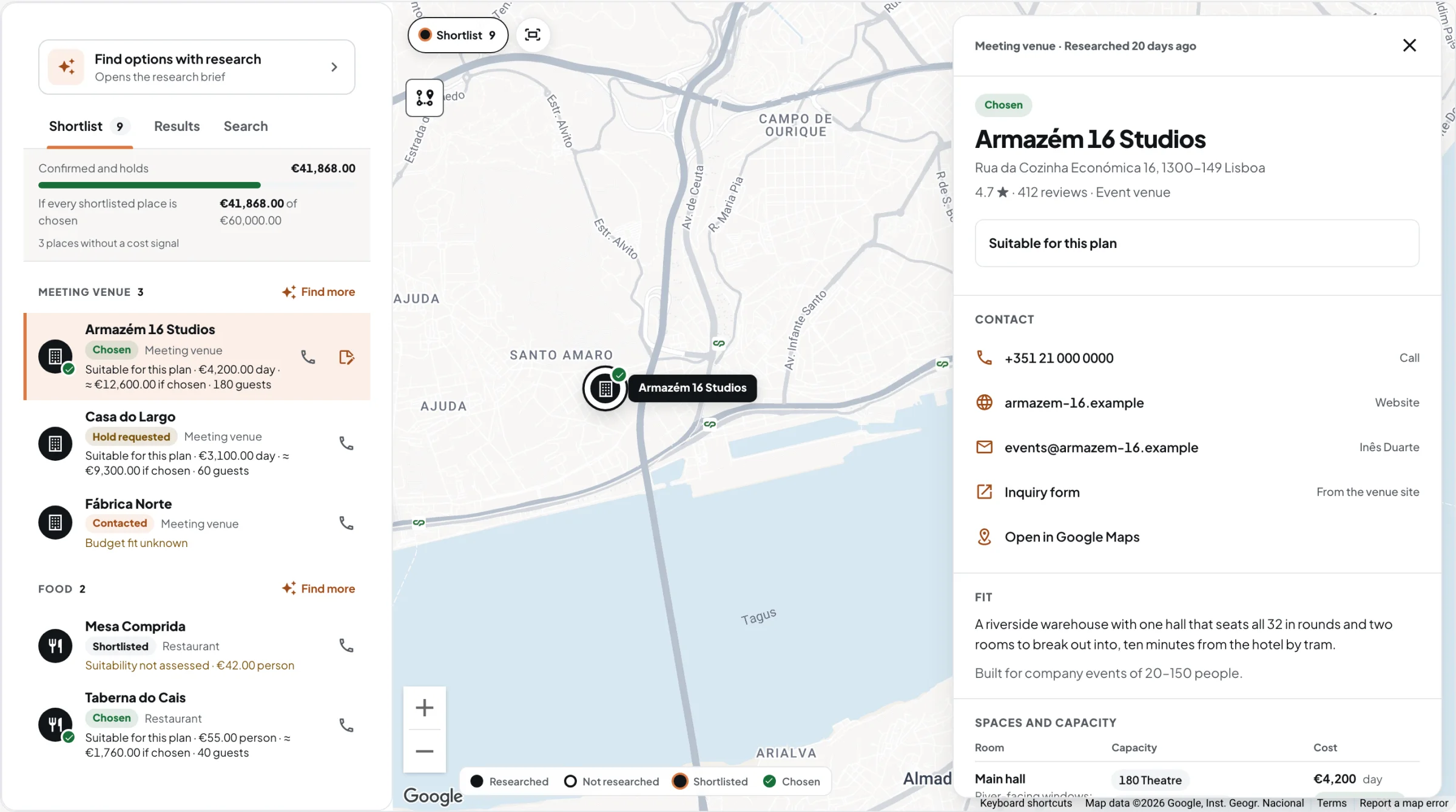Open Chosen status badge in detail panel
The height and width of the screenshot is (812, 1456).
tap(1003, 105)
